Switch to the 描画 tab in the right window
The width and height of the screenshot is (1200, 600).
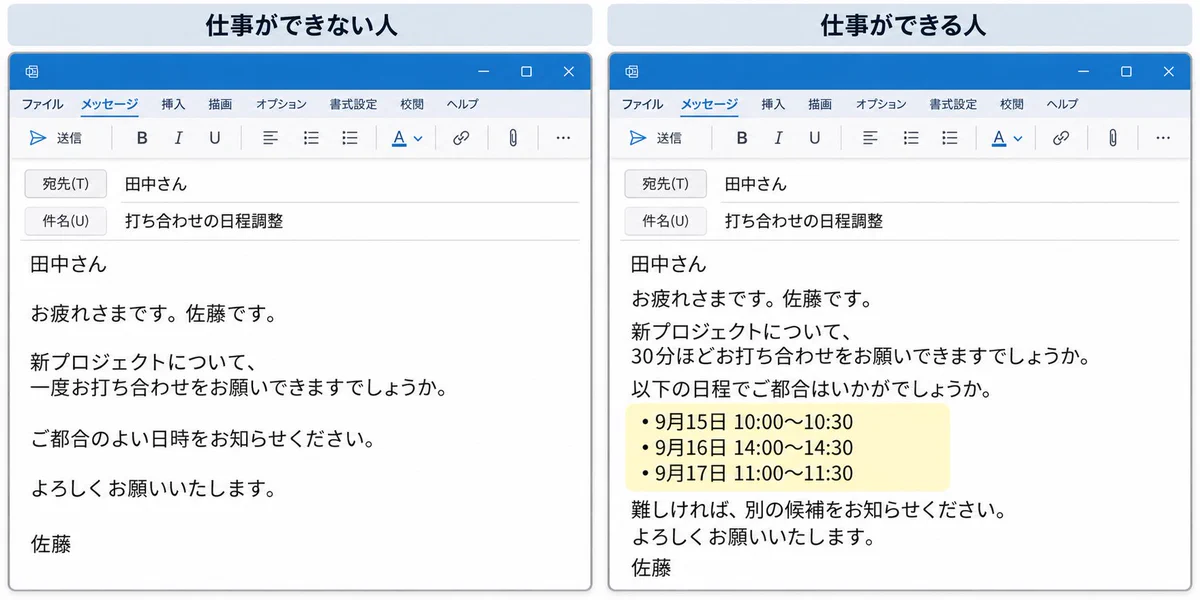(820, 104)
